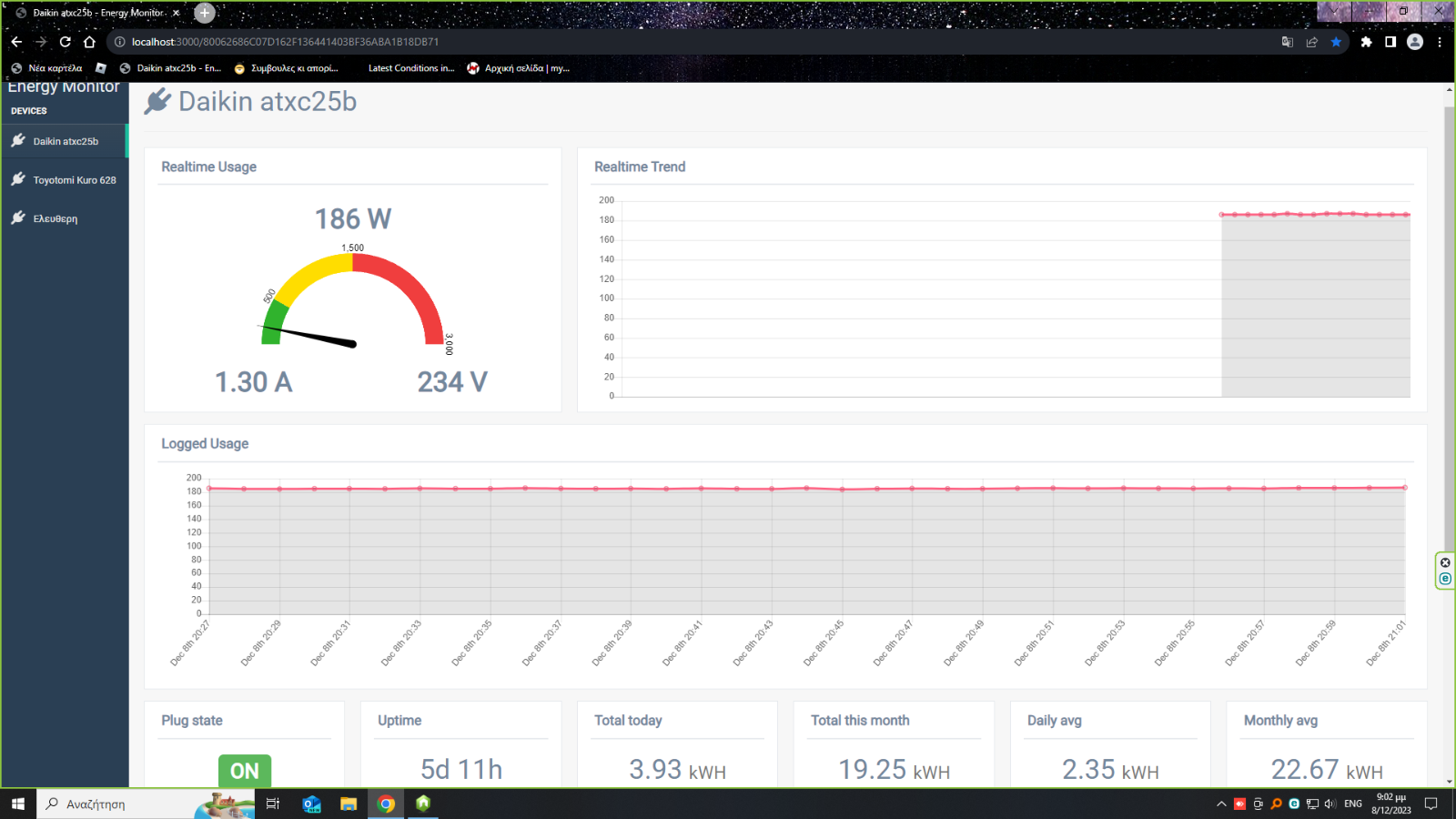Screen dimensions: 1456x819
Task: Open the volume control in system tray
Action: [1330, 804]
